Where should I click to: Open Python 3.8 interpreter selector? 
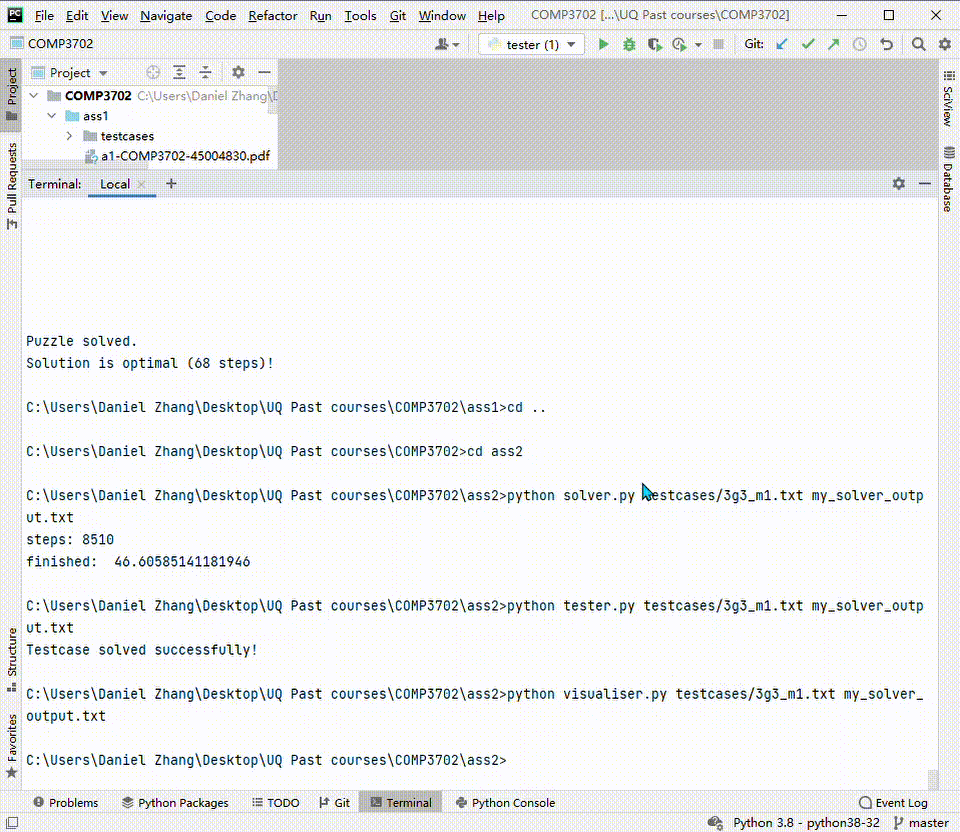[x=806, y=823]
